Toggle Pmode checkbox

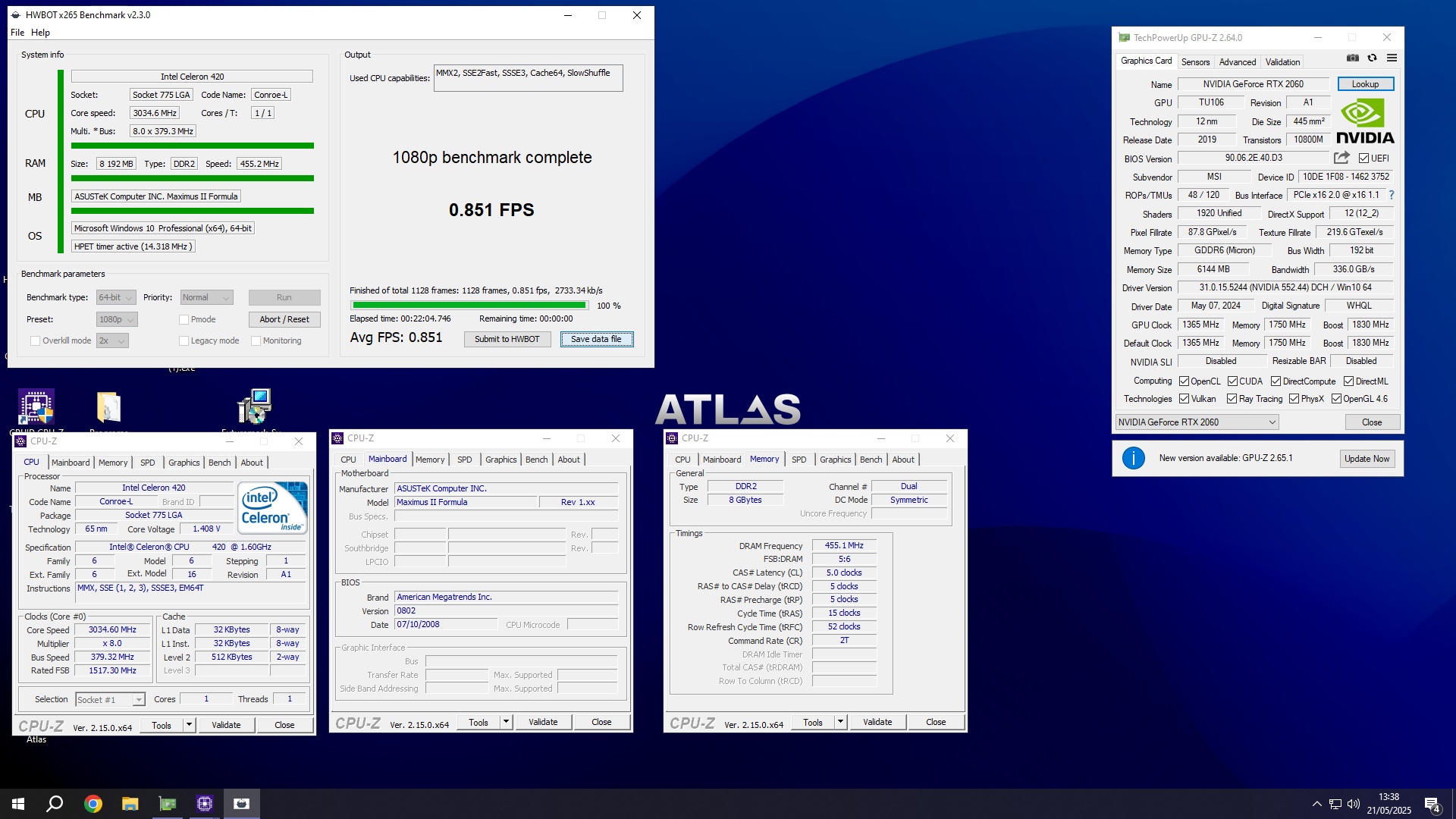coord(184,319)
